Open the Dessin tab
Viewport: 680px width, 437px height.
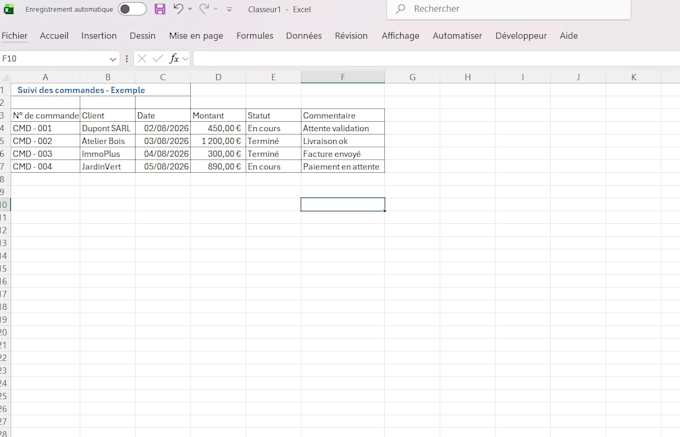142,36
